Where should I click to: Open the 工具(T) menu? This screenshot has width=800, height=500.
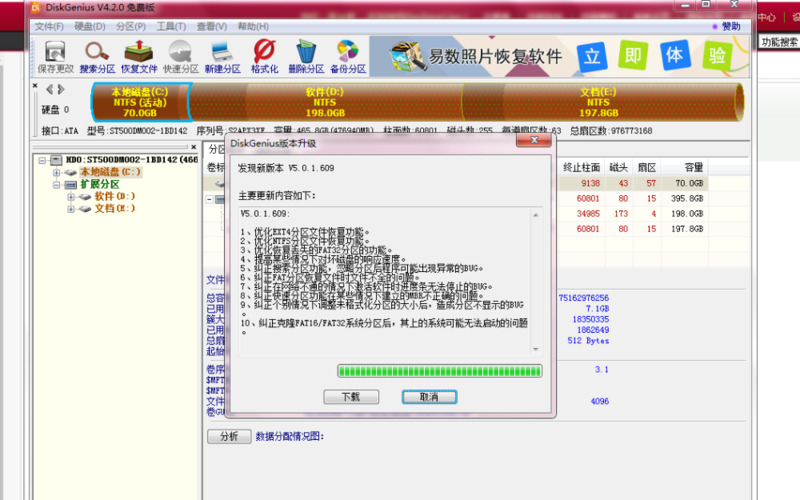point(171,27)
